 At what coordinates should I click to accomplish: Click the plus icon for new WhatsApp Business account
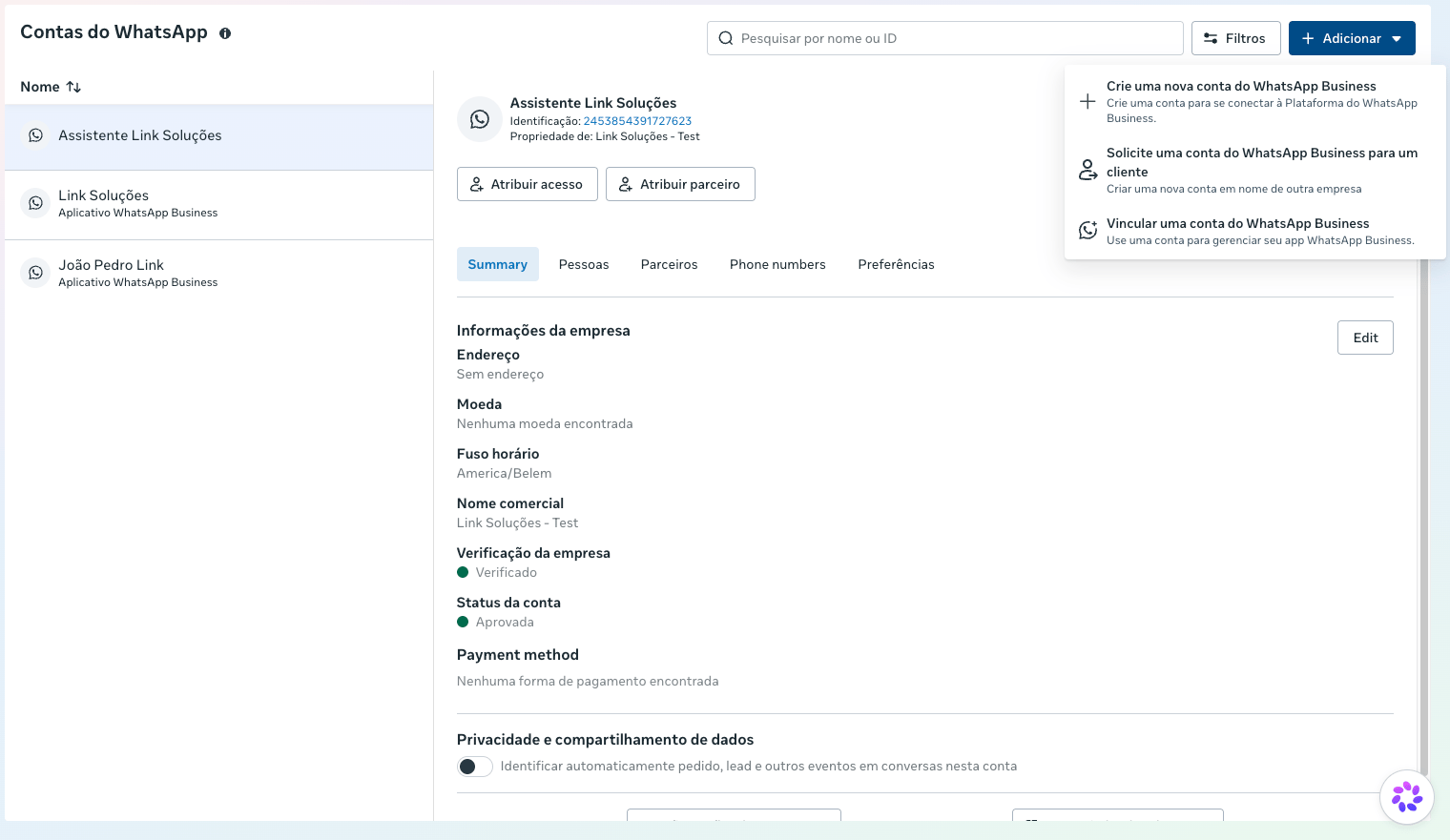pyautogui.click(x=1087, y=101)
